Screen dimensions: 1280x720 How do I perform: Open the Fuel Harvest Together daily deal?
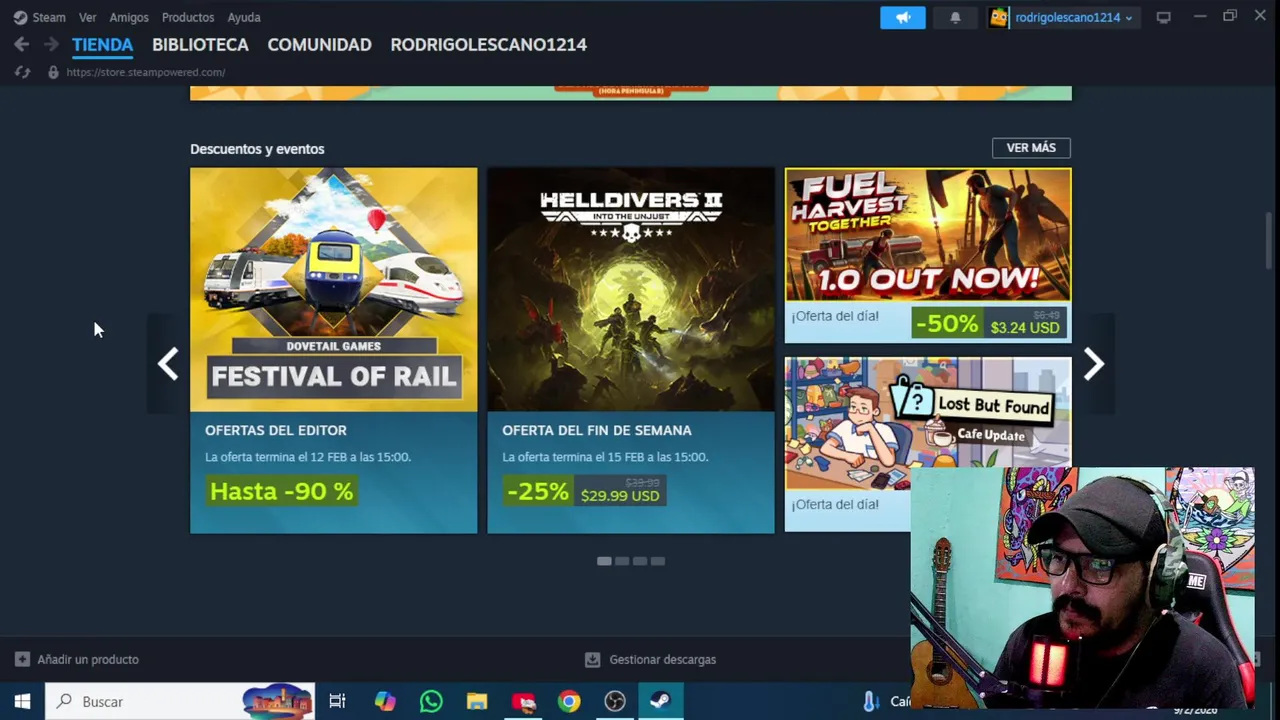pos(928,234)
